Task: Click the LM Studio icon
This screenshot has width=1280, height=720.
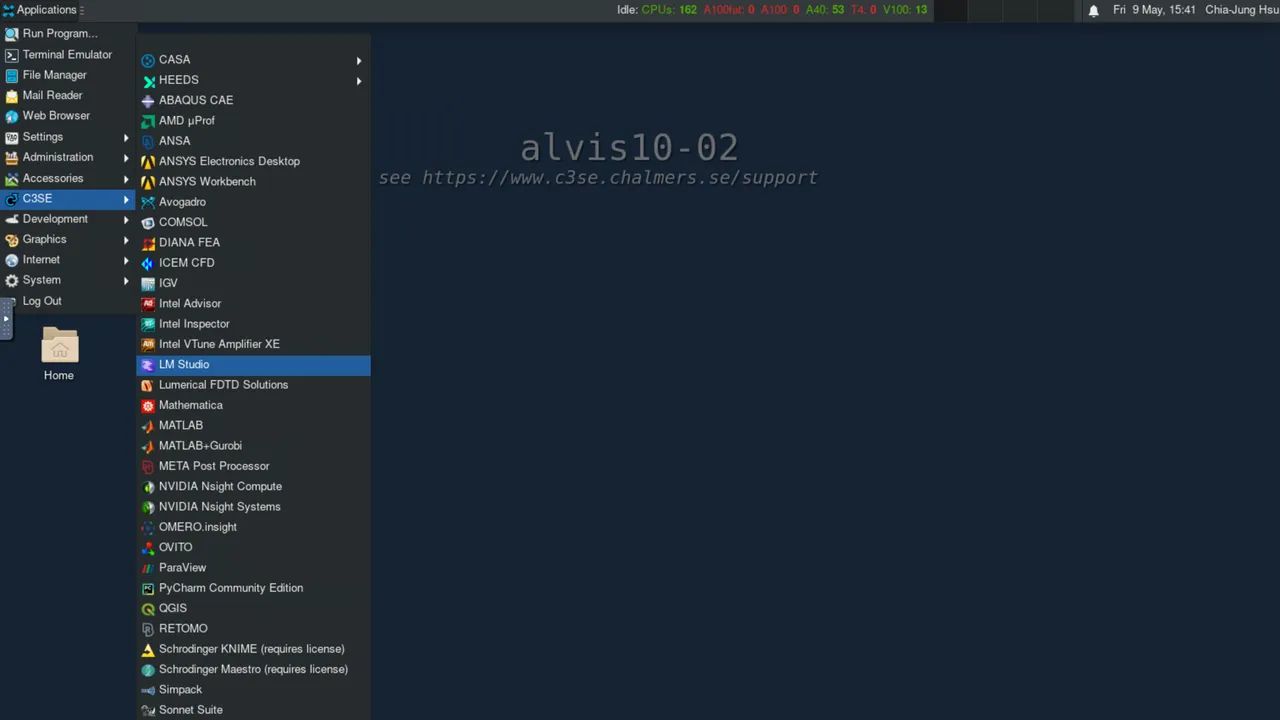Action: point(148,365)
